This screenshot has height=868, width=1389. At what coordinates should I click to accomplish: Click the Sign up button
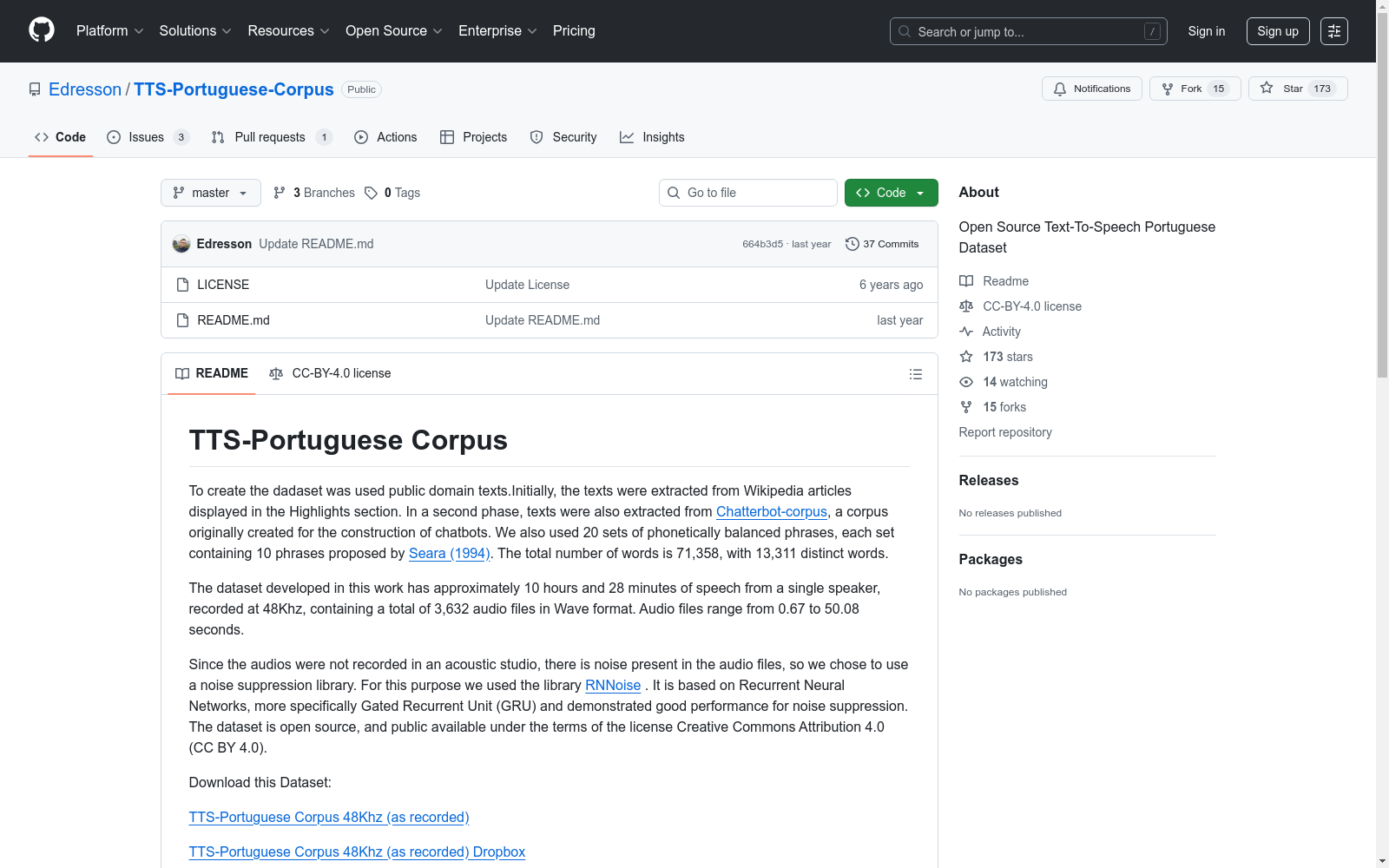pos(1277,31)
